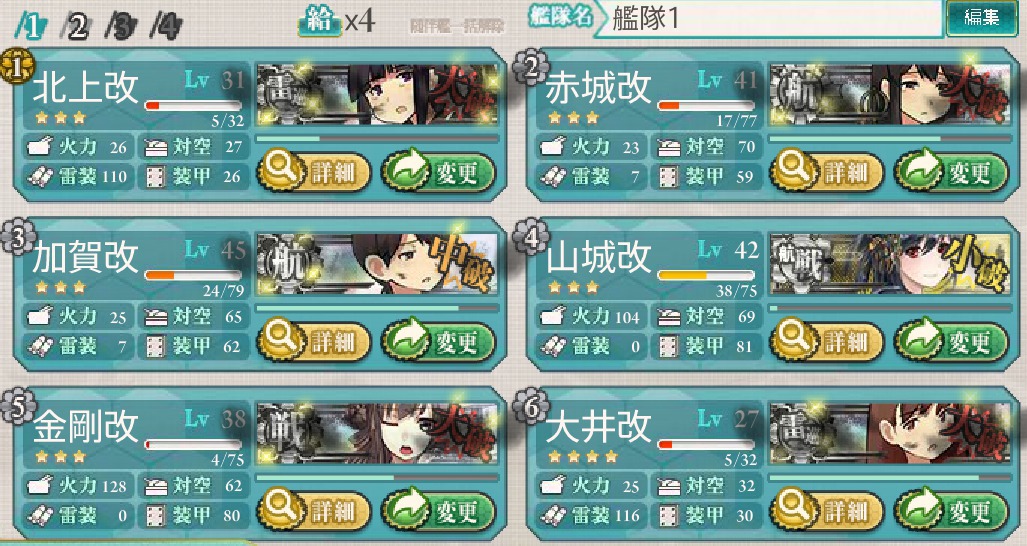Click the 編集 edit fleet name button
Screen dimensions: 1027x546
[x=981, y=18]
